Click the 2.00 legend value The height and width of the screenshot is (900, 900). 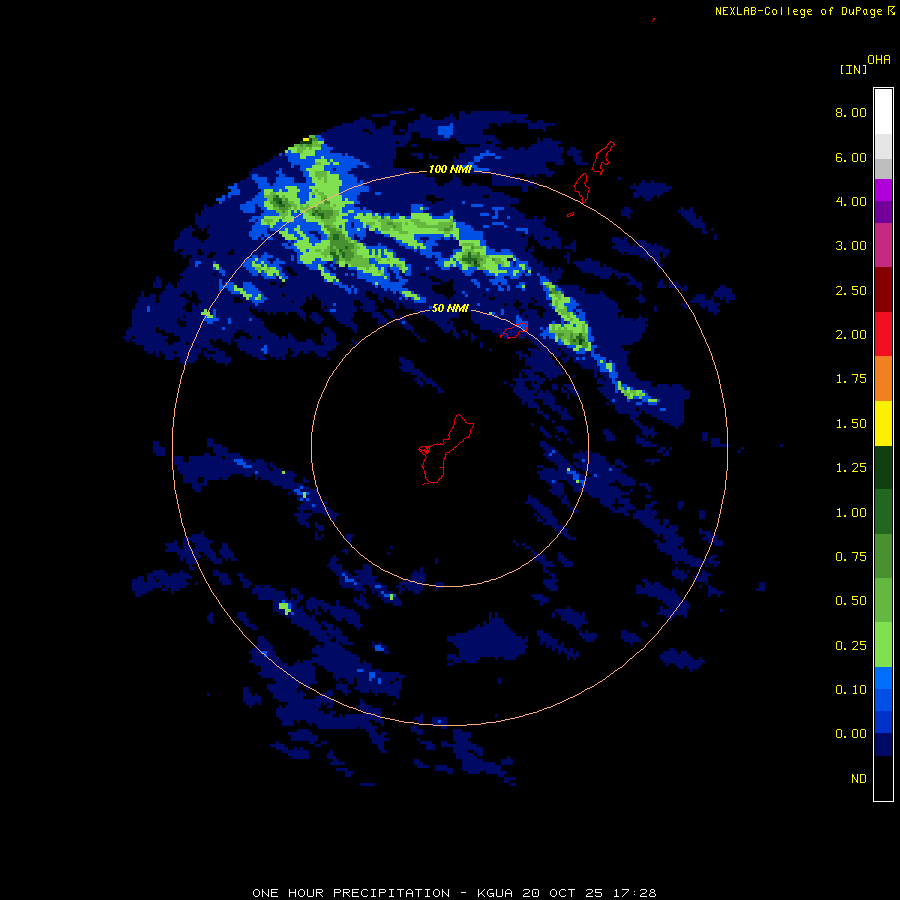coord(851,335)
